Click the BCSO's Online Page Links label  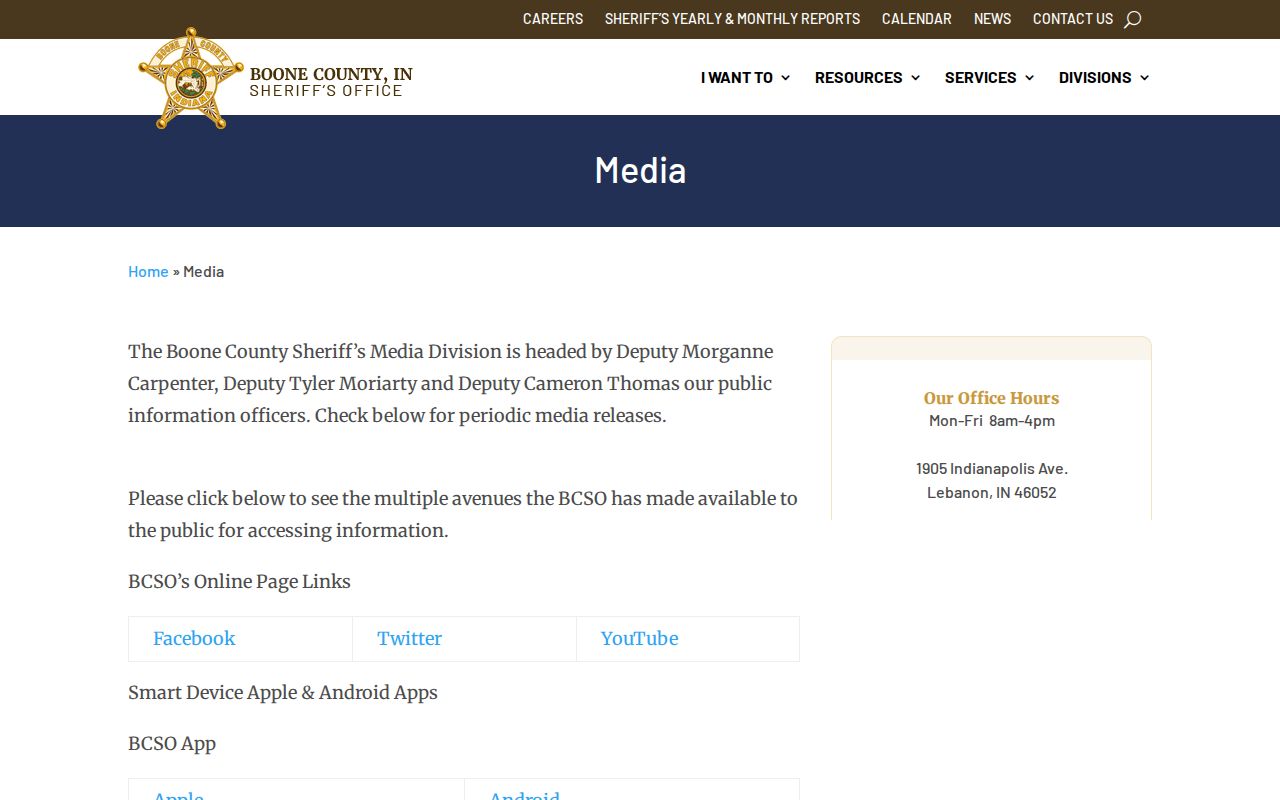tap(239, 582)
